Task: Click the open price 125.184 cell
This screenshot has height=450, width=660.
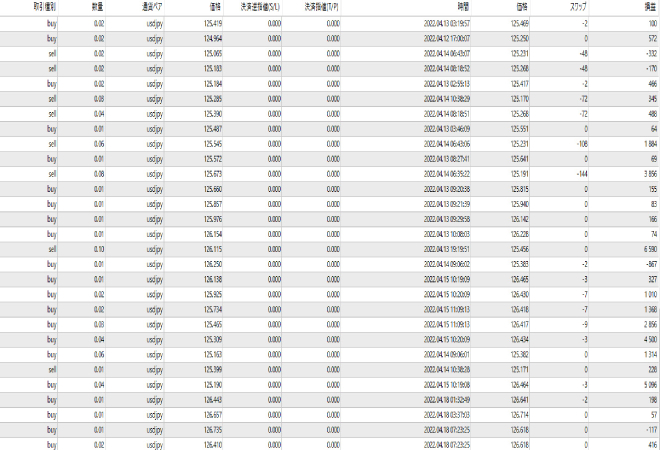Action: tap(213, 84)
